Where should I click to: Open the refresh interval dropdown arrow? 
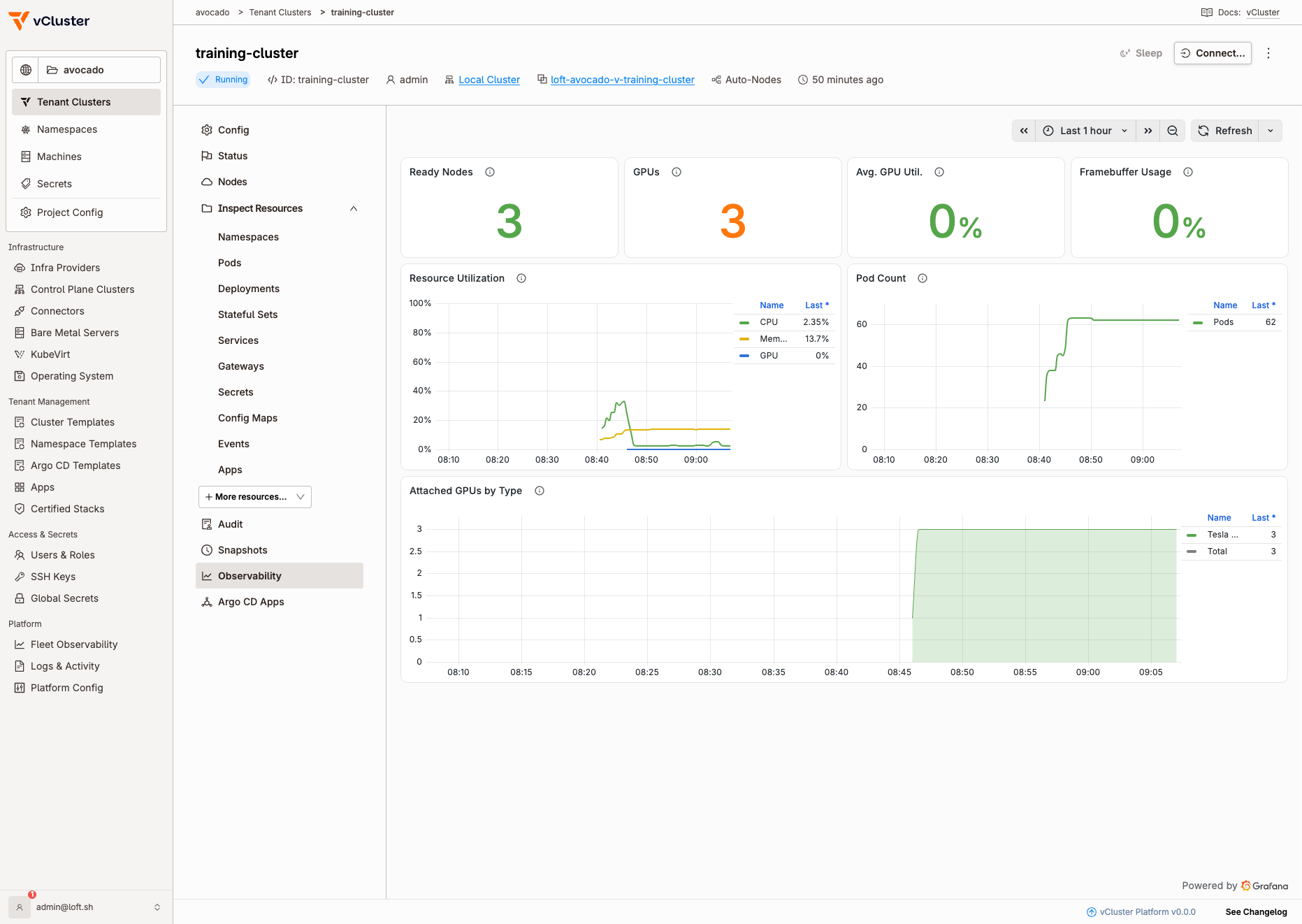[x=1271, y=131]
